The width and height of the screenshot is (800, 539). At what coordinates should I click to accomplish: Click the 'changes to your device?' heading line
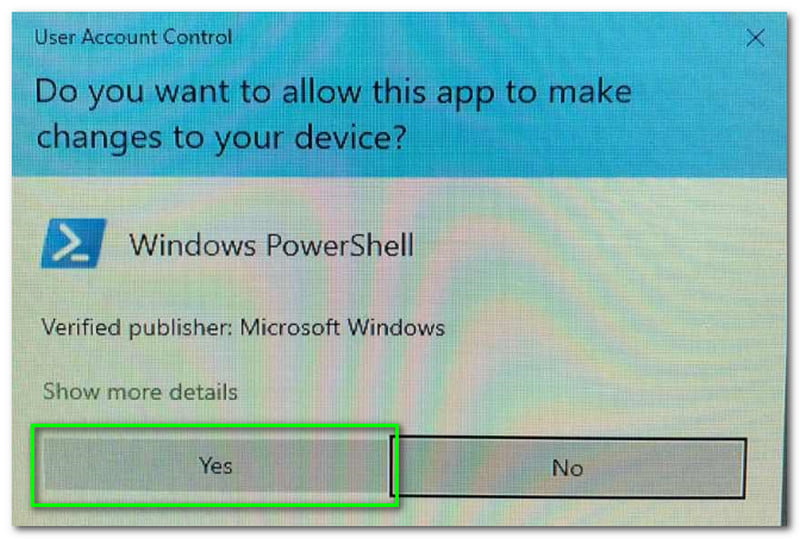tap(221, 138)
